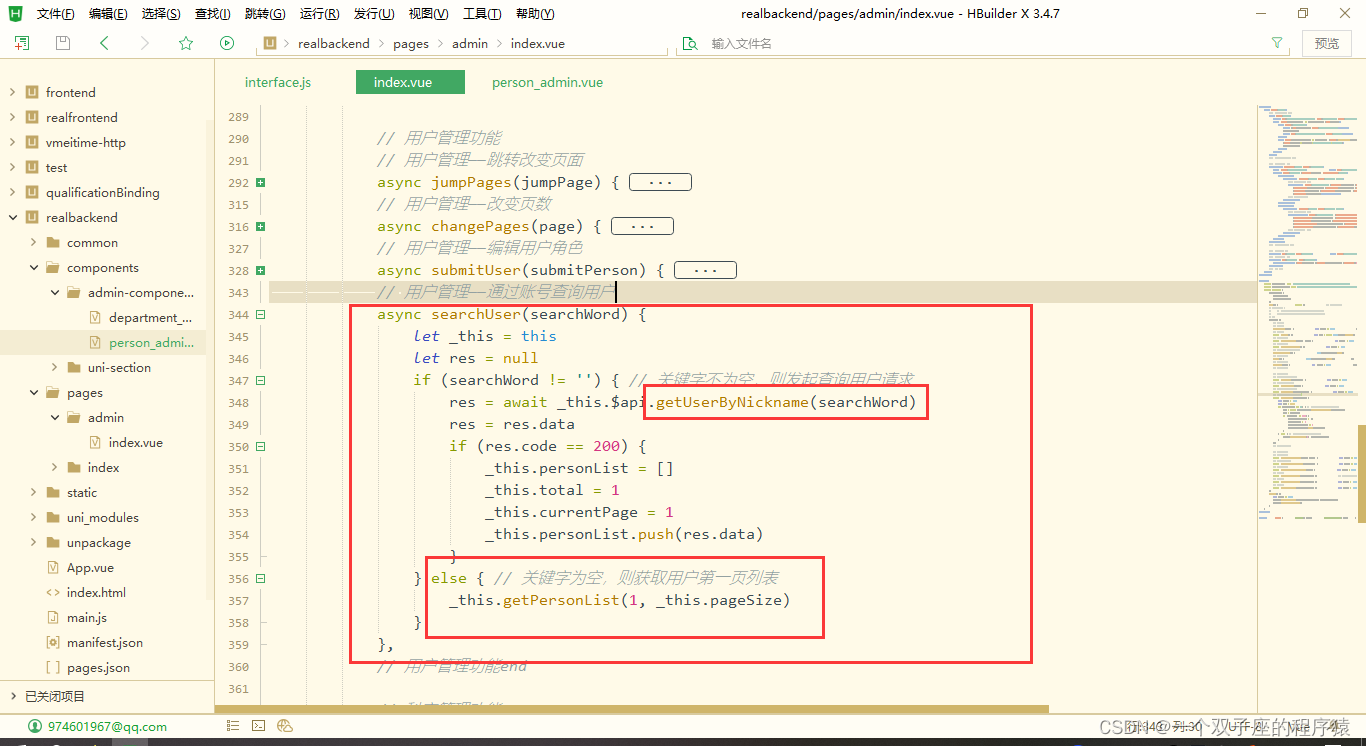This screenshot has height=746, width=1366.
Task: Open the 文件(F) menu
Action: point(55,14)
